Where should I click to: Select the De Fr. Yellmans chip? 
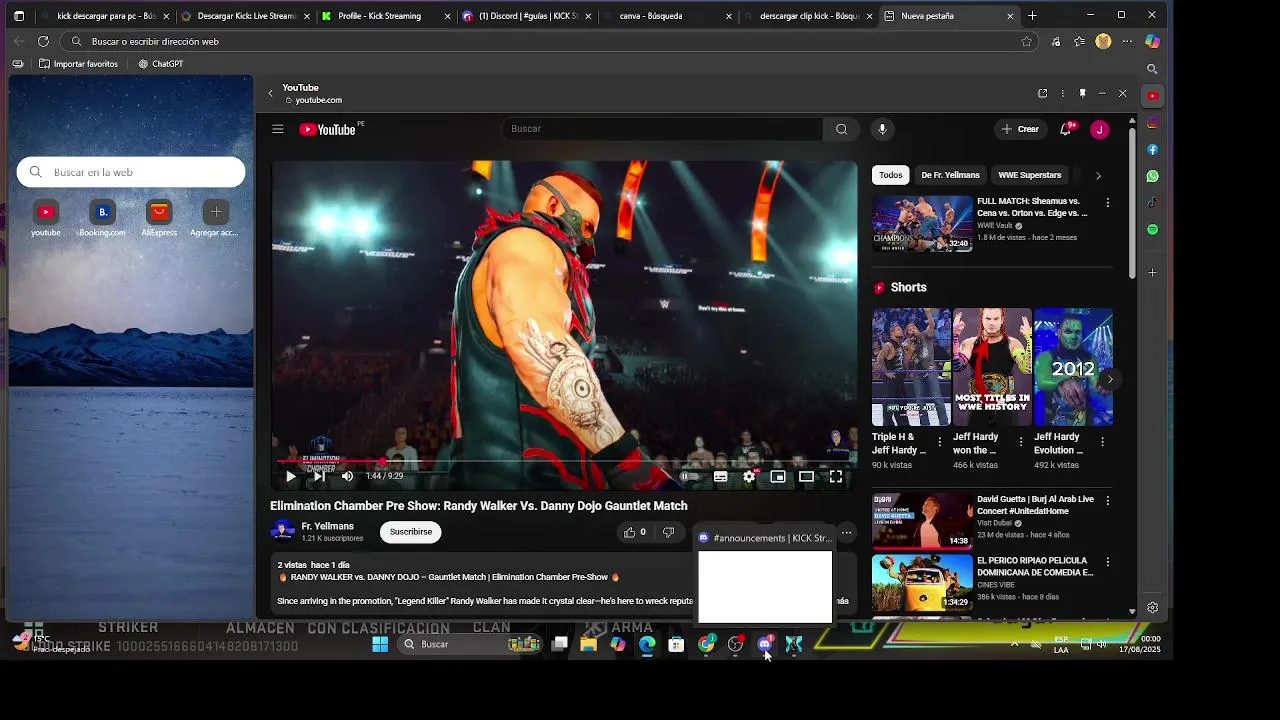[x=950, y=175]
